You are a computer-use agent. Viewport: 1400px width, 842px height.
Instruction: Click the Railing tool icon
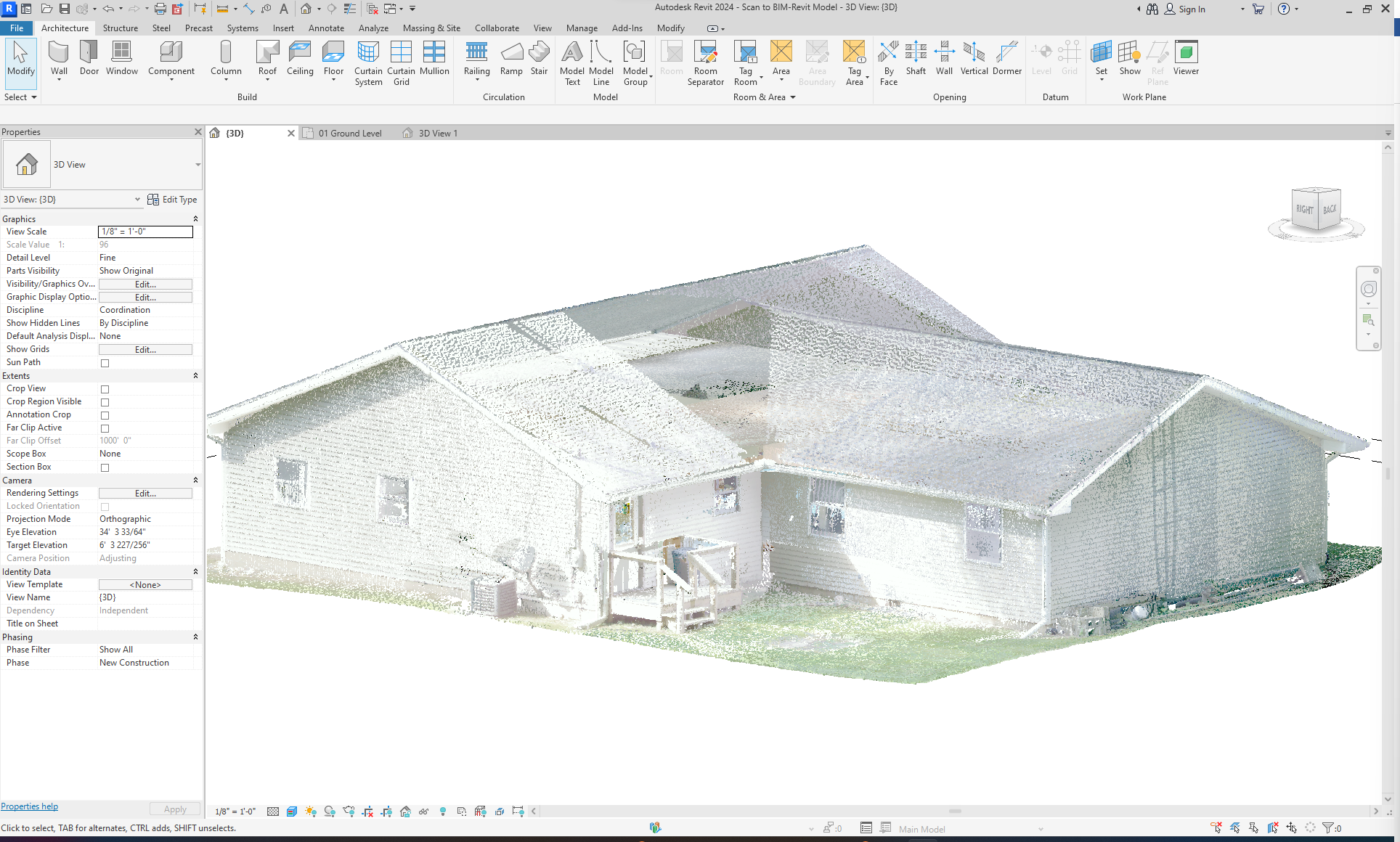coord(476,58)
